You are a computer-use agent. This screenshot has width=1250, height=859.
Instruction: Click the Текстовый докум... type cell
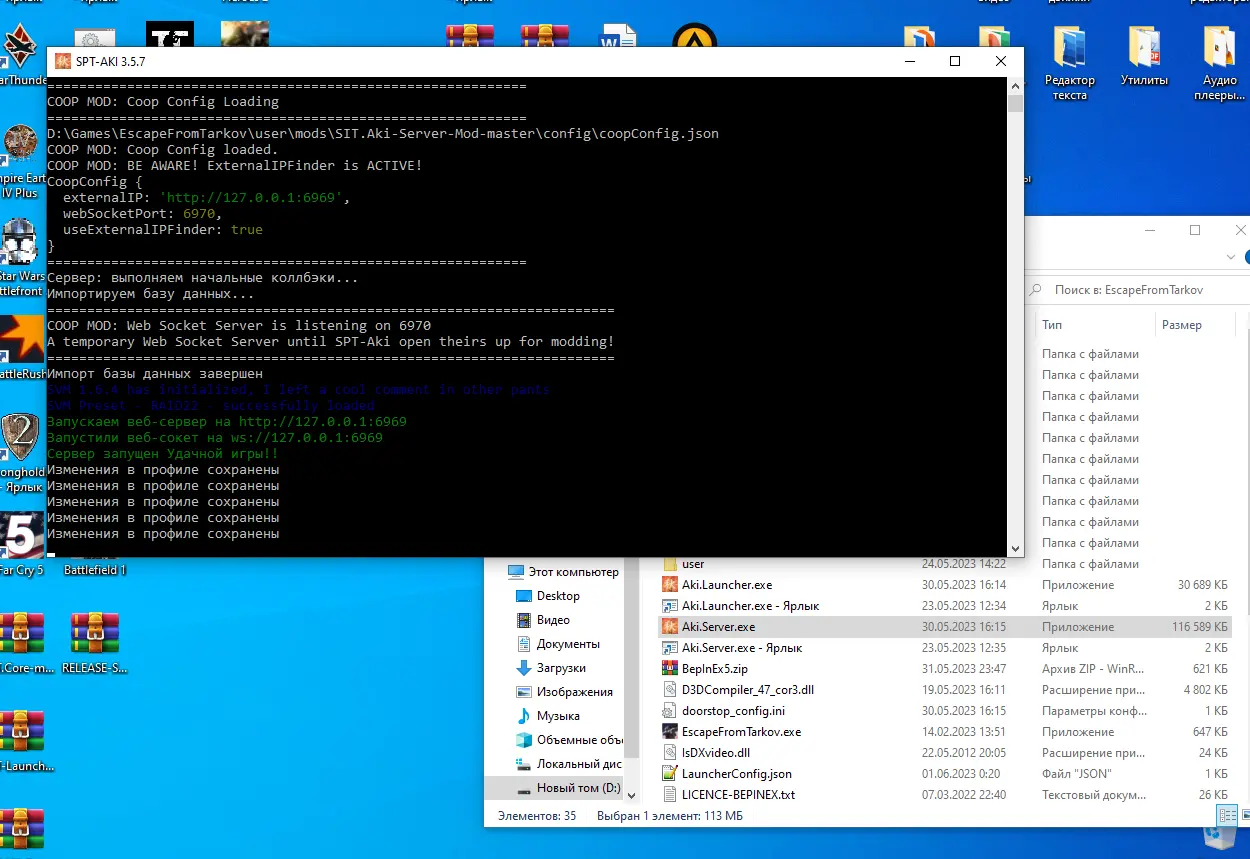(x=1094, y=795)
